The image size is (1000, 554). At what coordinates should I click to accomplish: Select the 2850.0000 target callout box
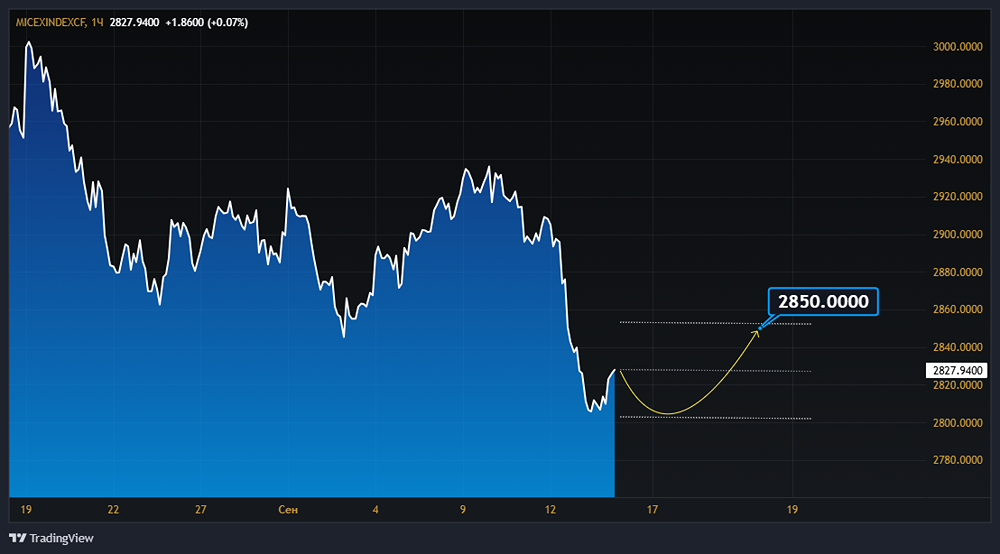822,301
